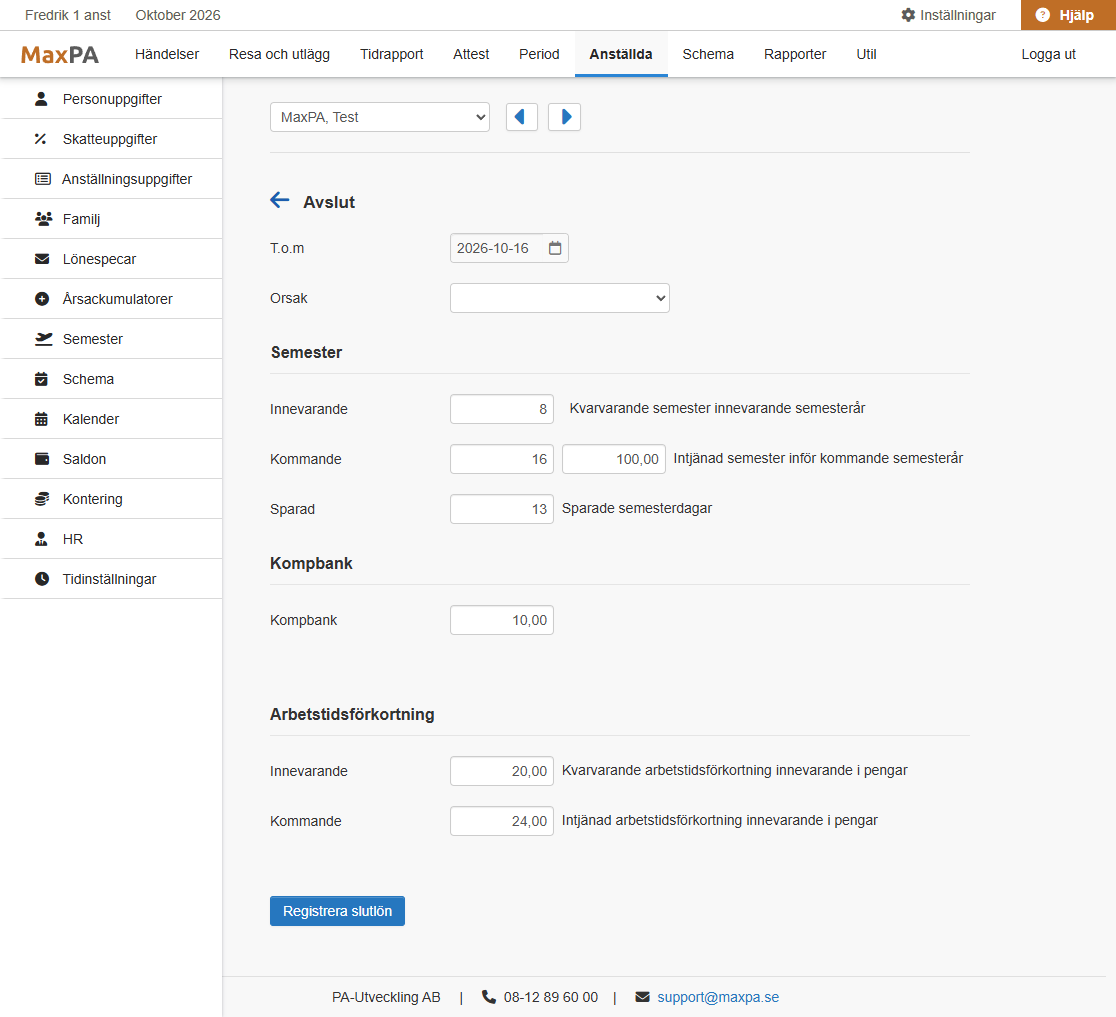
Task: Click the Sparad semester days field
Action: point(502,509)
